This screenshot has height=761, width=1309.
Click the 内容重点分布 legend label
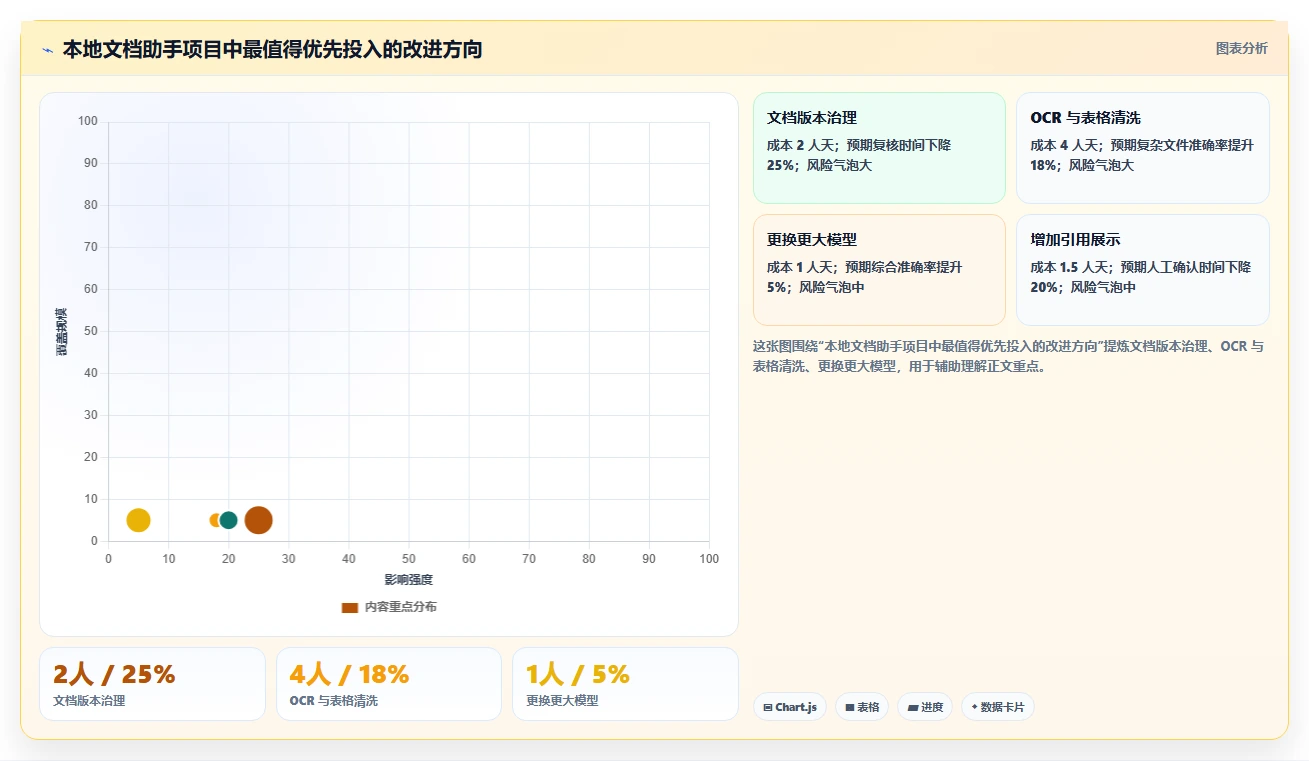point(400,607)
